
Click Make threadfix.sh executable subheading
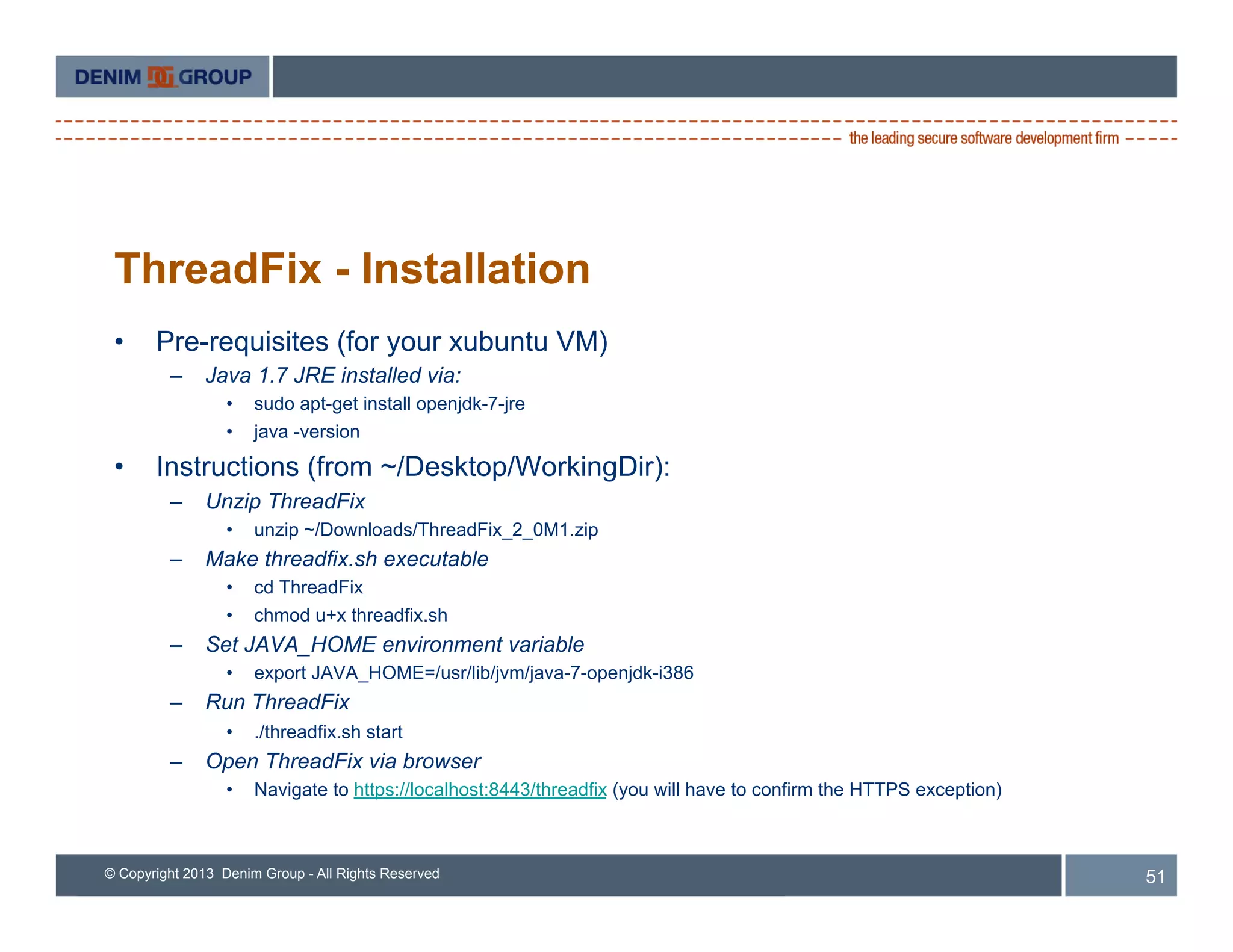point(347,559)
